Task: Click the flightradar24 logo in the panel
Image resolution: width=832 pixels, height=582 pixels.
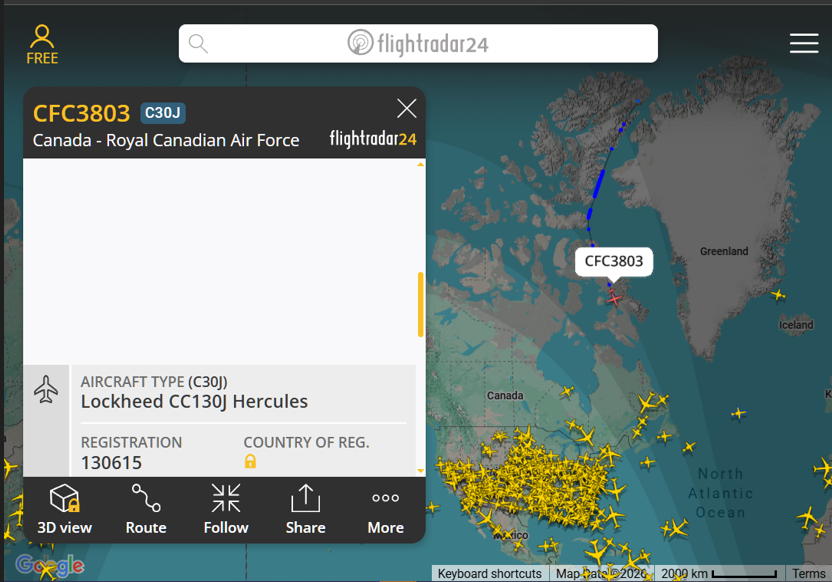Action: coord(372,140)
